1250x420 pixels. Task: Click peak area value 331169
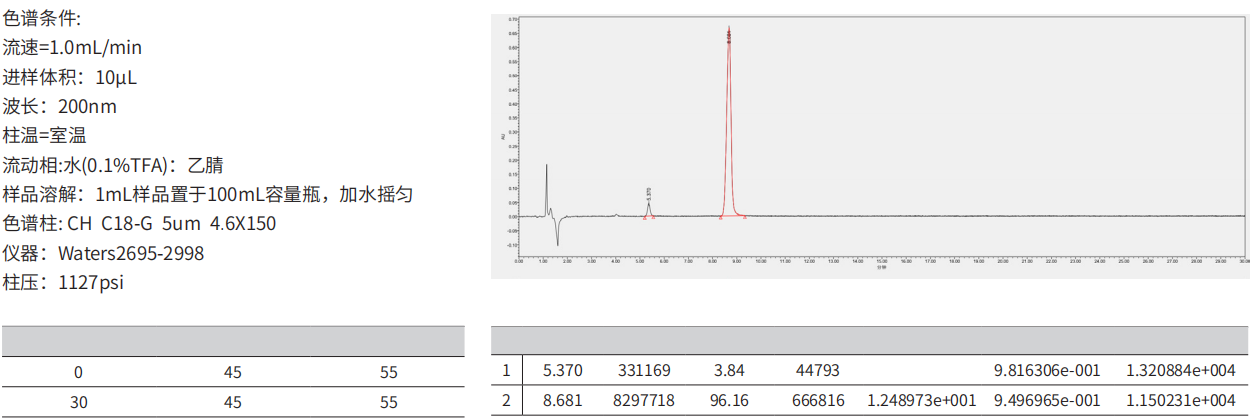pos(643,371)
